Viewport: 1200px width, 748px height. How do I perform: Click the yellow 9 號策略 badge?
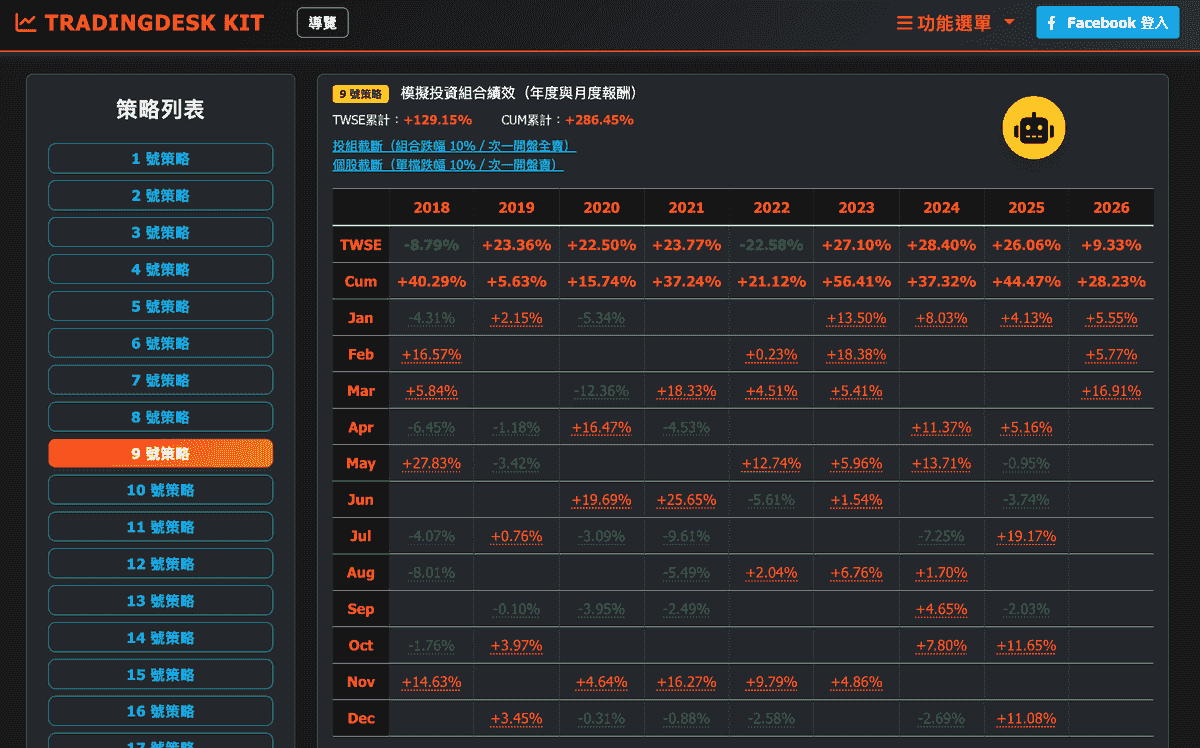tap(361, 94)
